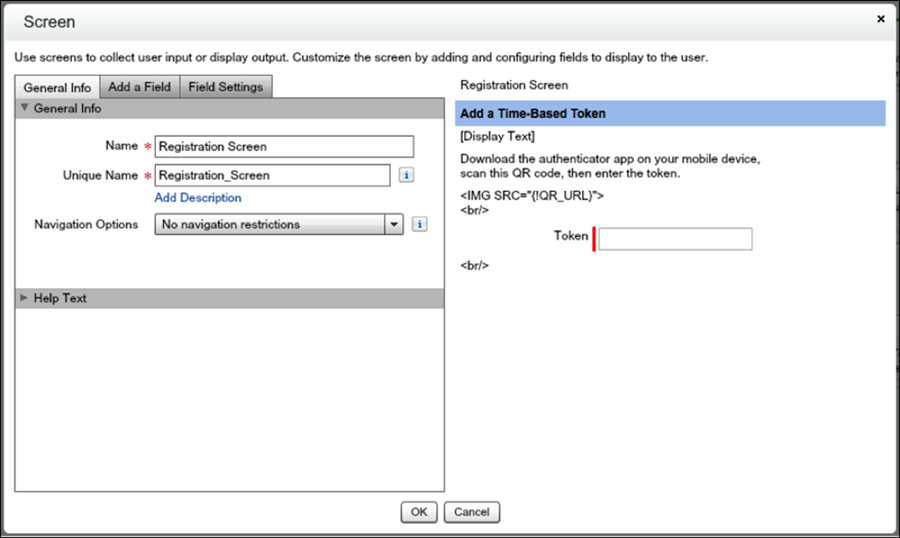Select the IMG SRC QR_URL text line
The width and height of the screenshot is (900, 538).
click(x=532, y=196)
